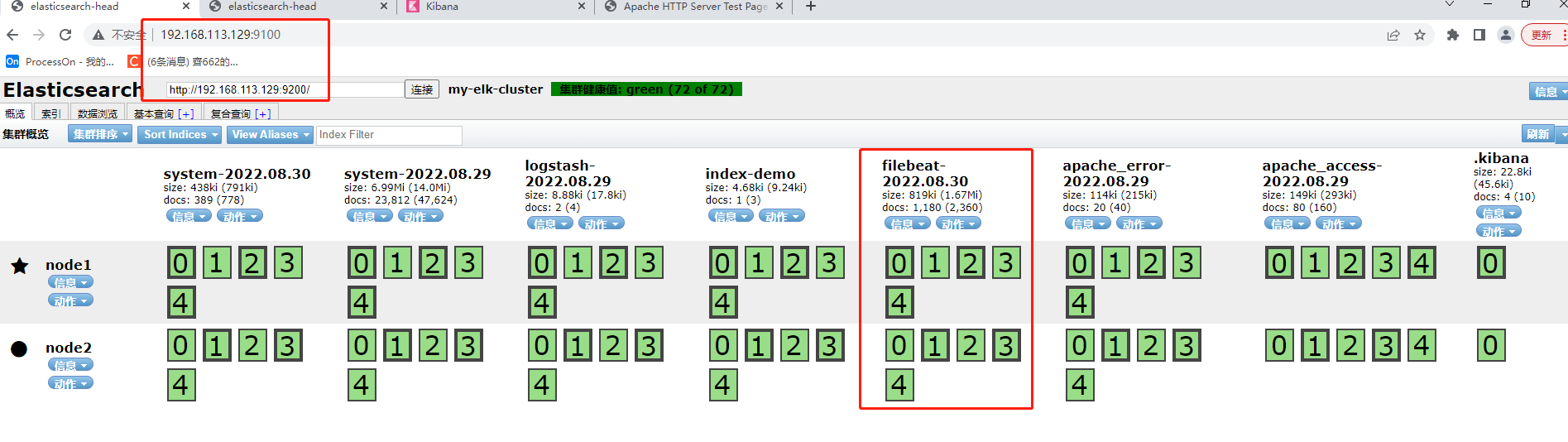Switch to the 数据浏览 browser tab
Screen dimensions: 1568x442
[98, 113]
